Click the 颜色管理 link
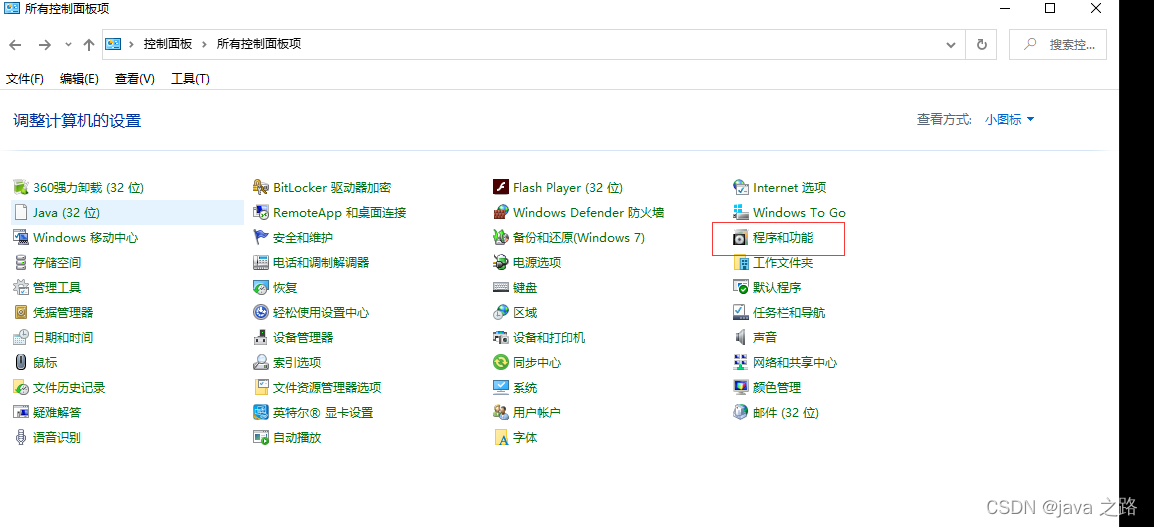 pyautogui.click(x=776, y=388)
